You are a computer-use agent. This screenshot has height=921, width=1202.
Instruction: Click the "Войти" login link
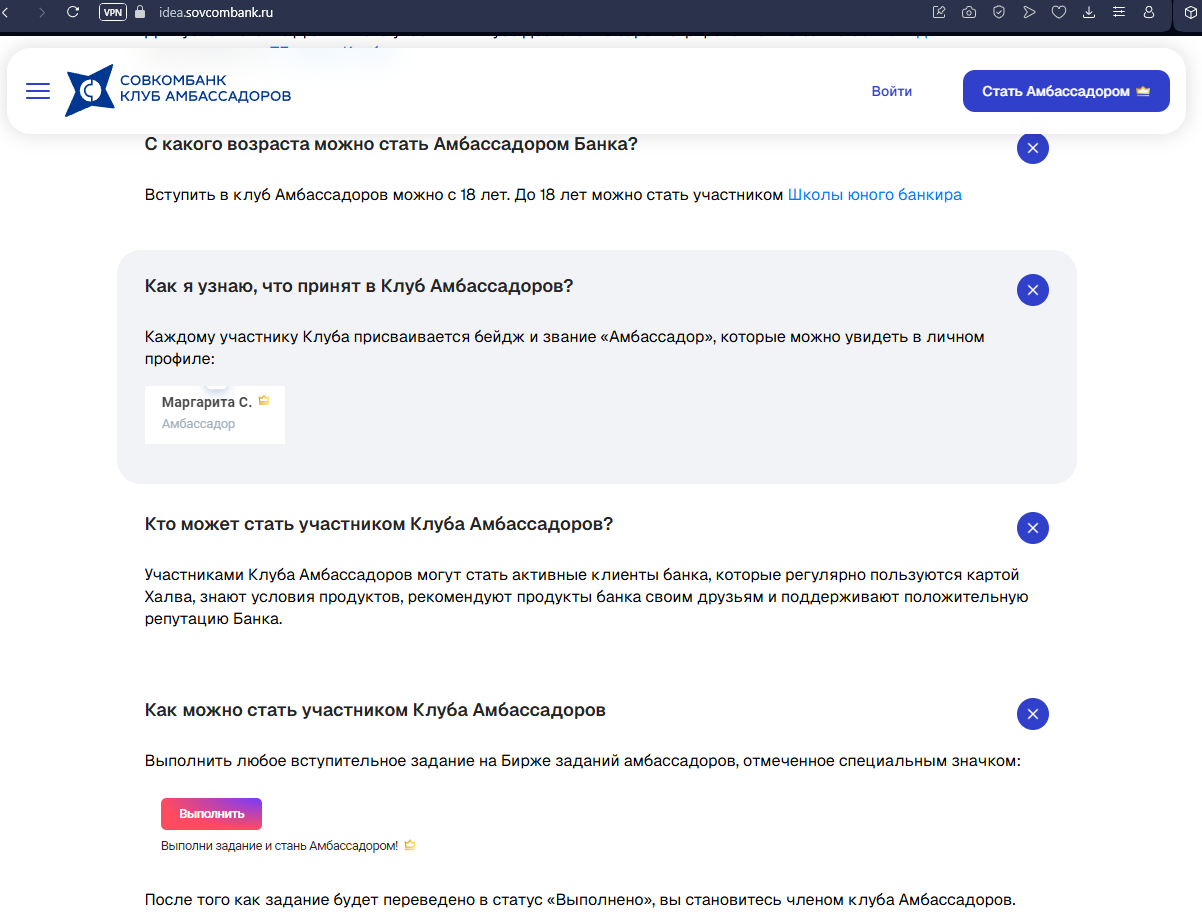coord(891,91)
